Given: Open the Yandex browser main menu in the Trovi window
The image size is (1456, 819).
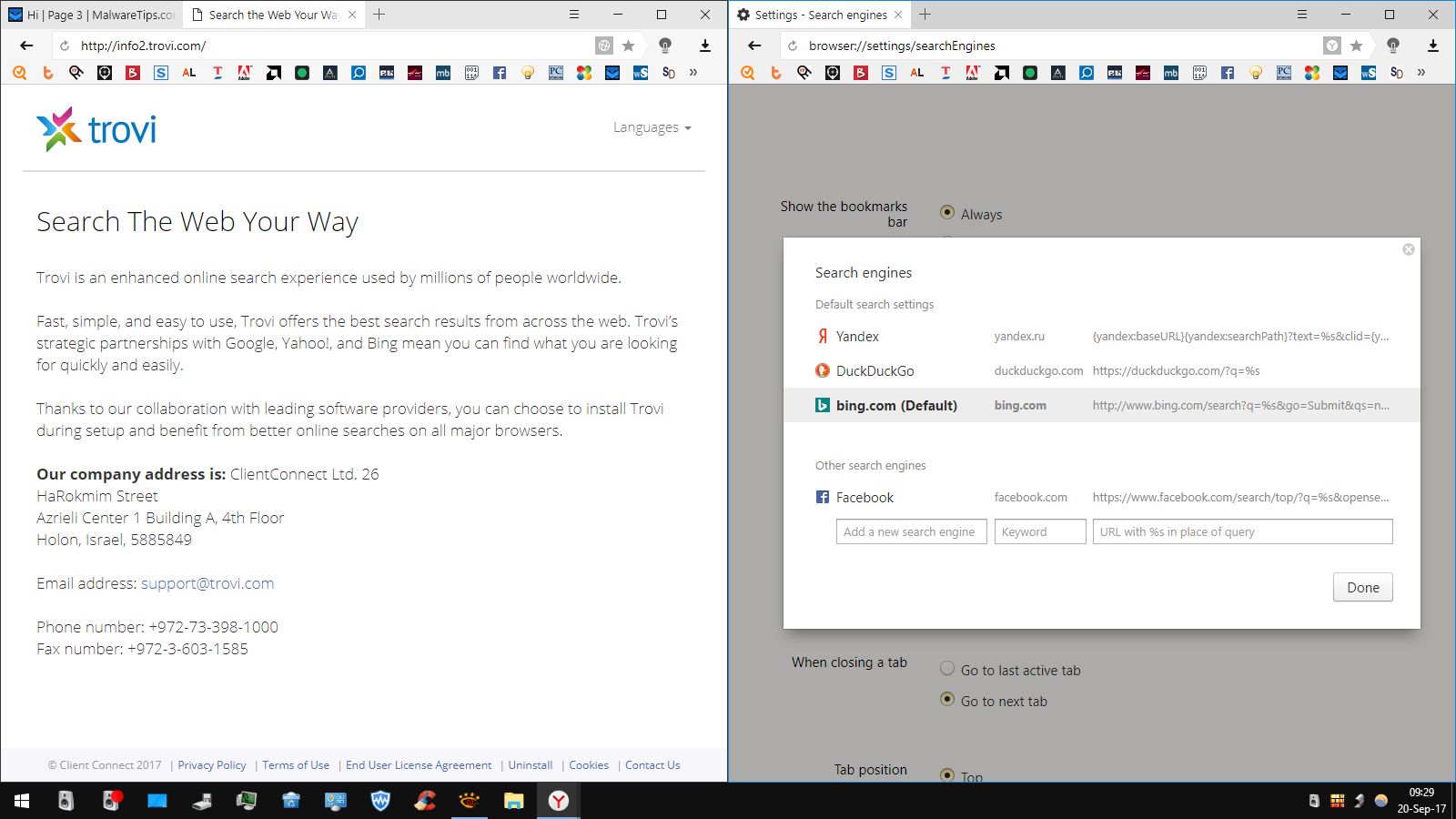Looking at the screenshot, I should pos(574,15).
